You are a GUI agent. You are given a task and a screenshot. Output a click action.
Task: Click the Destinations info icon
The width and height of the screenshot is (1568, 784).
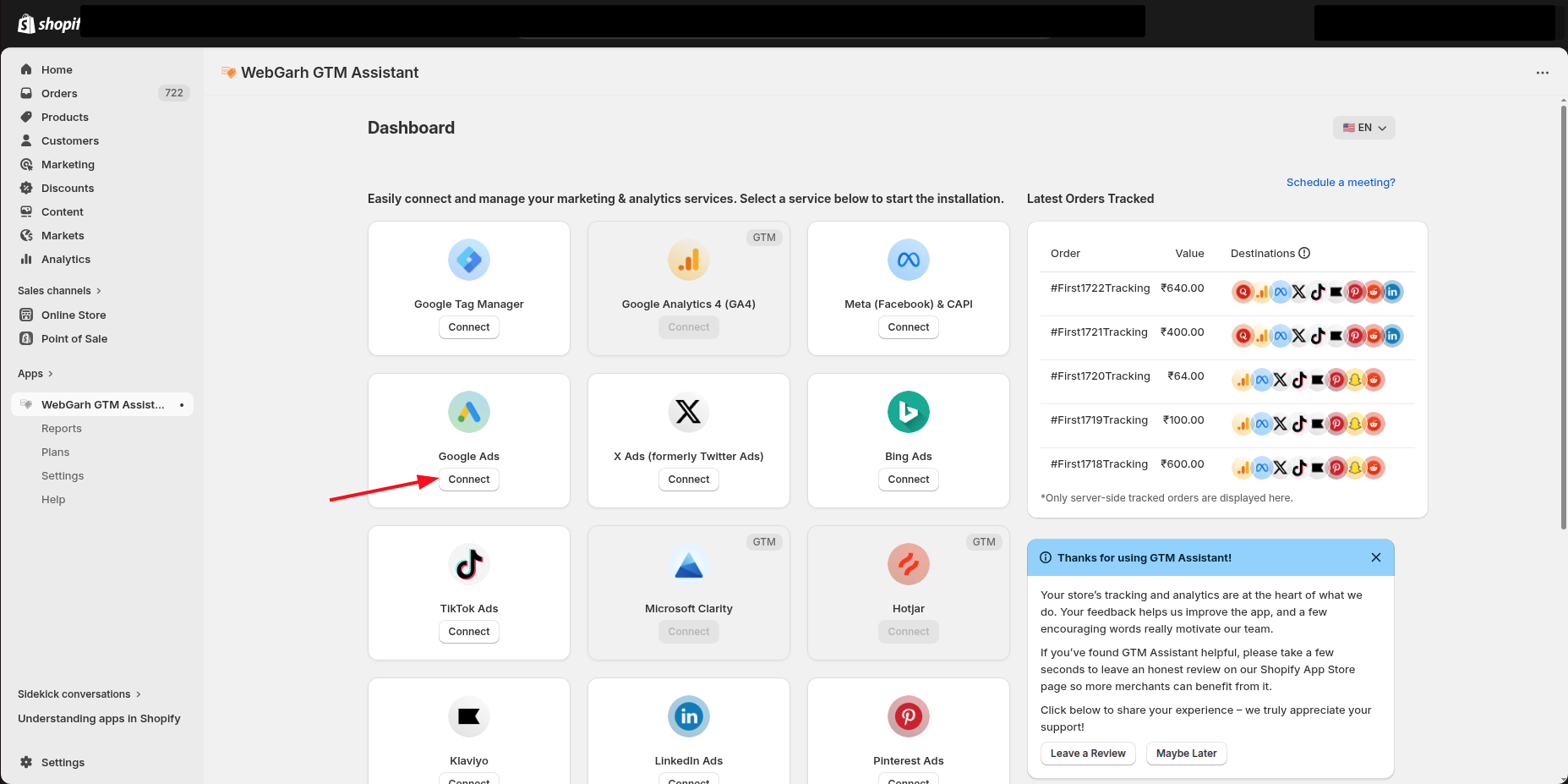click(x=1304, y=253)
